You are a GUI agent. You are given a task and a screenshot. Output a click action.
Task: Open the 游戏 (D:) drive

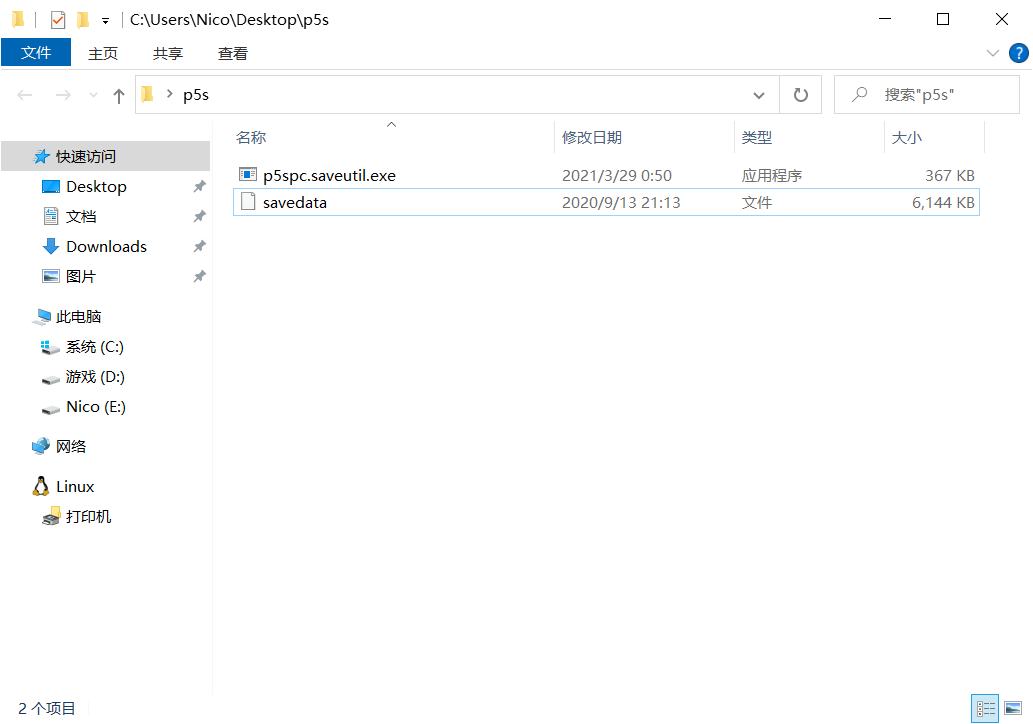tap(95, 377)
